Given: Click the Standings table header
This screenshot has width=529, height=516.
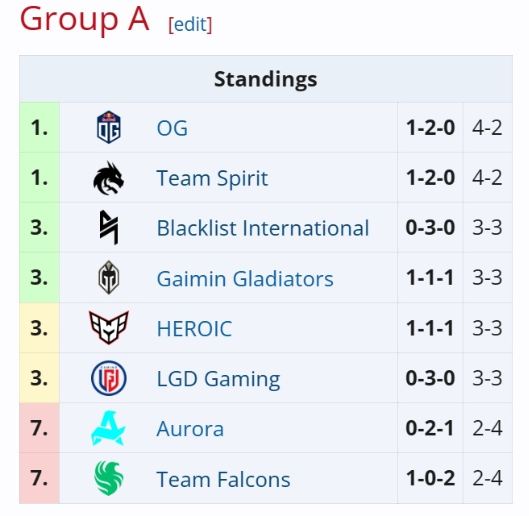Looking at the screenshot, I should [x=266, y=79].
